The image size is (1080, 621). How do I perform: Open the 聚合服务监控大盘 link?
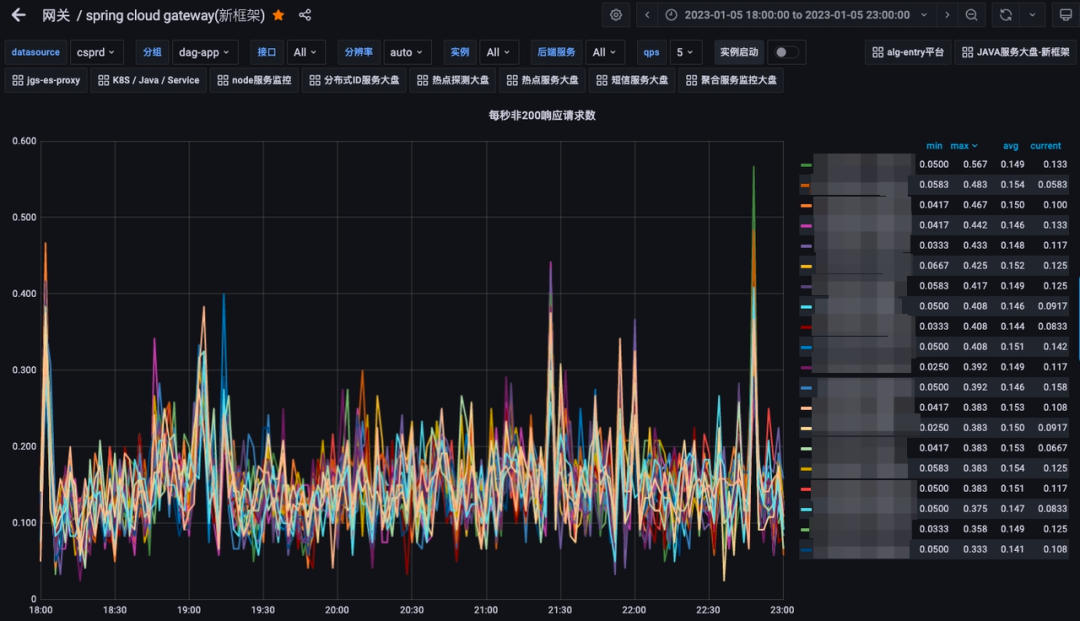tap(731, 81)
